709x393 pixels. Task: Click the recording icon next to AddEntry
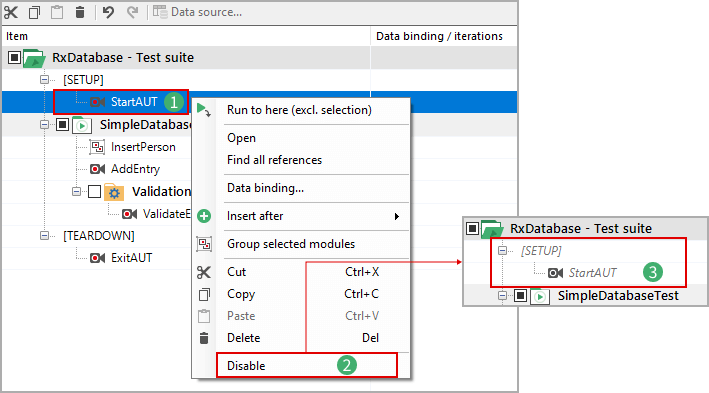click(98, 169)
